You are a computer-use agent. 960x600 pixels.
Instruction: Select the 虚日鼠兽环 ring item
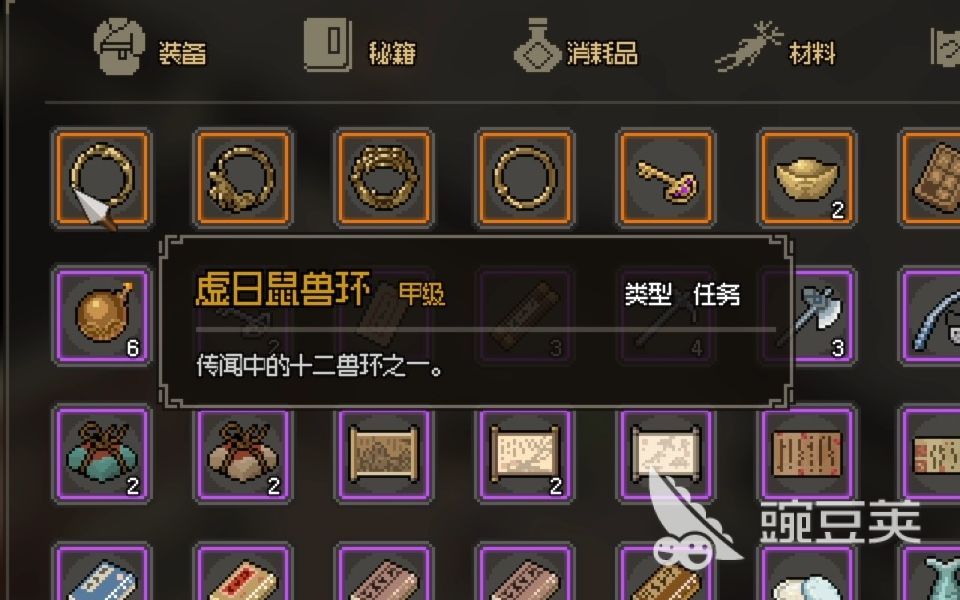coord(102,178)
